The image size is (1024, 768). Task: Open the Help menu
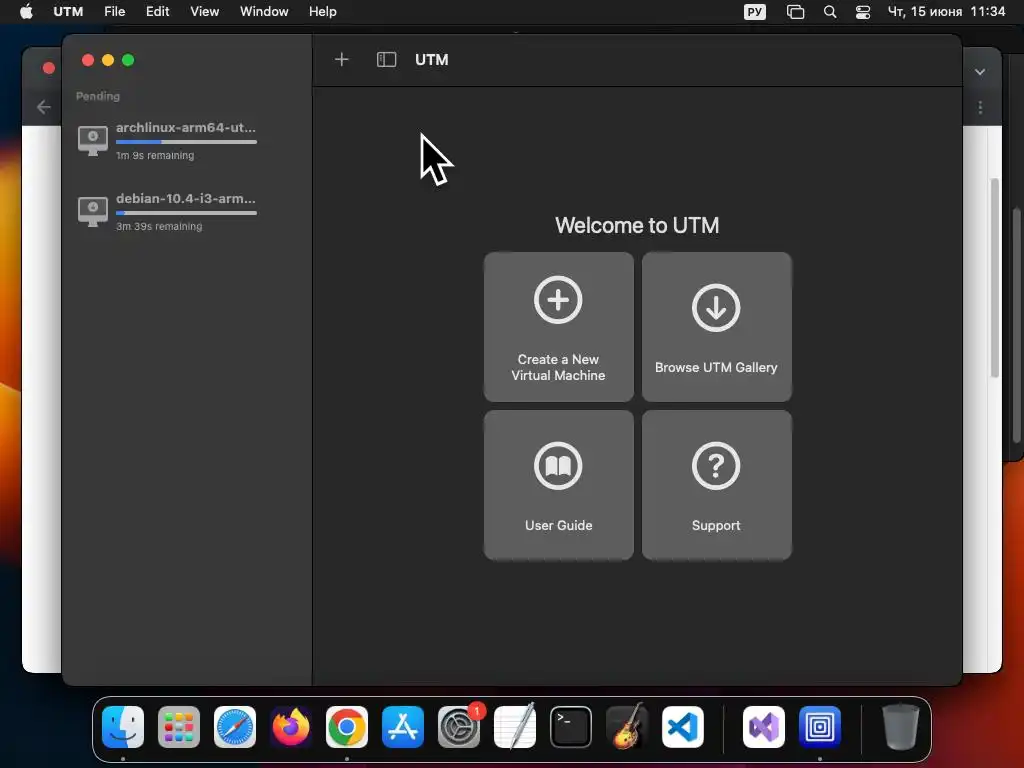tap(323, 12)
